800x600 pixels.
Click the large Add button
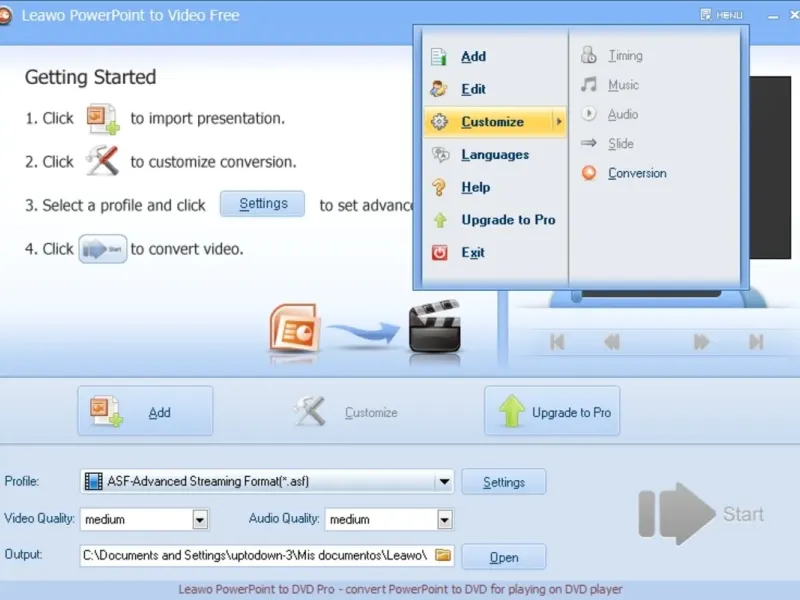(145, 411)
